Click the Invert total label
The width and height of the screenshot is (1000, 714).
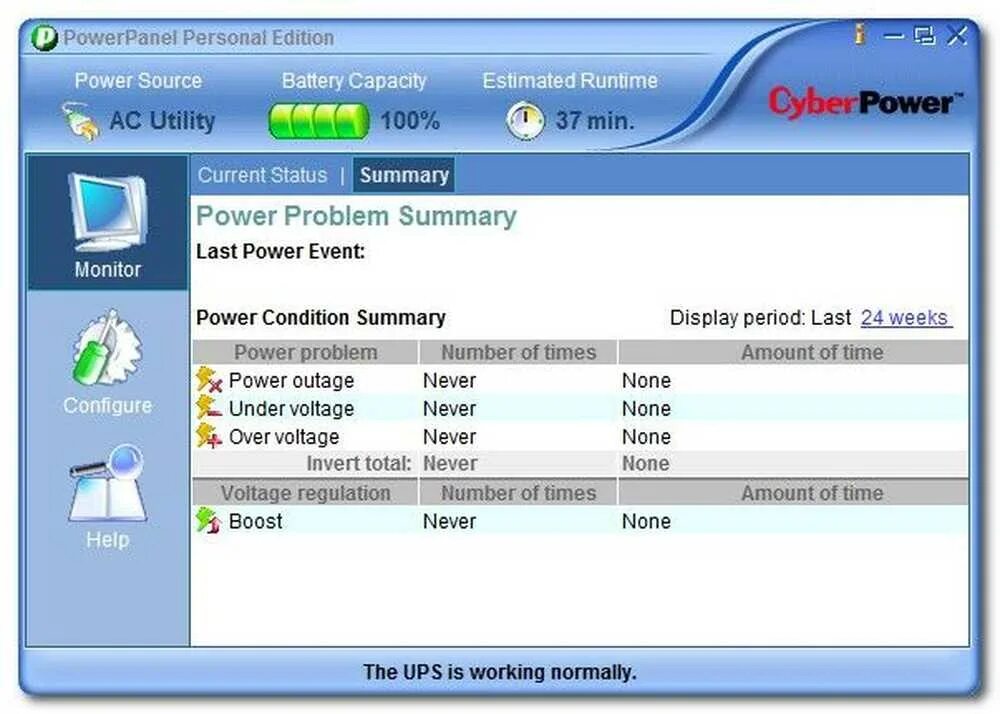coord(358,463)
